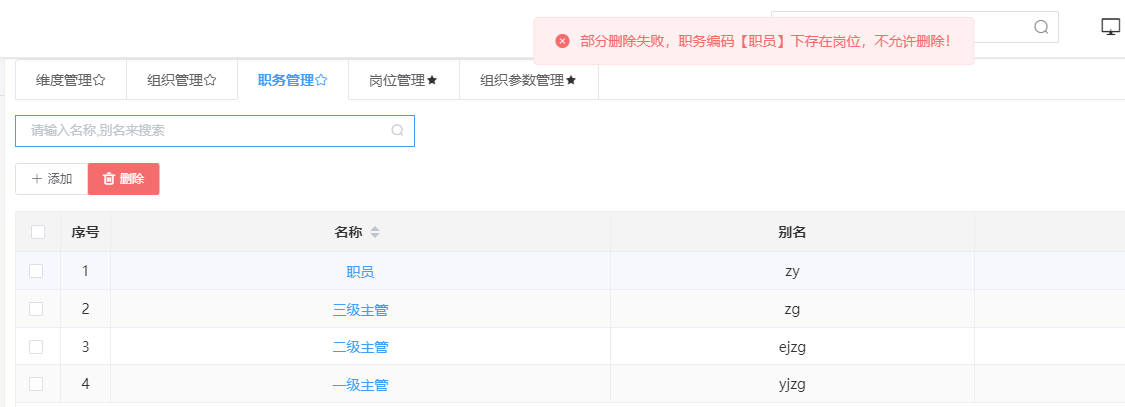Click the monitor icon at top right

[x=1111, y=27]
